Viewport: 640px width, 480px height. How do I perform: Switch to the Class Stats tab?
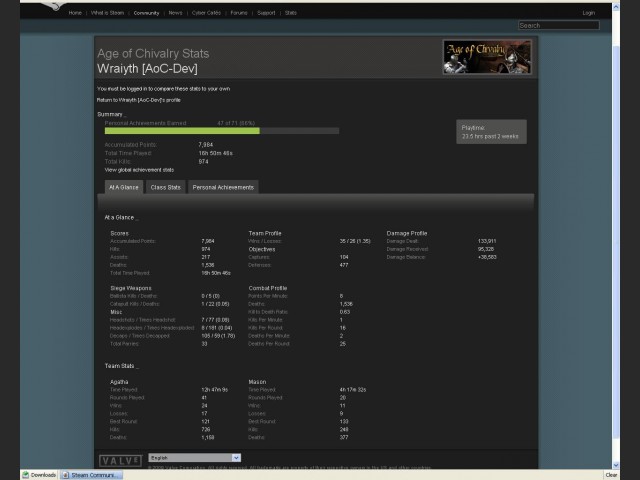pos(165,187)
